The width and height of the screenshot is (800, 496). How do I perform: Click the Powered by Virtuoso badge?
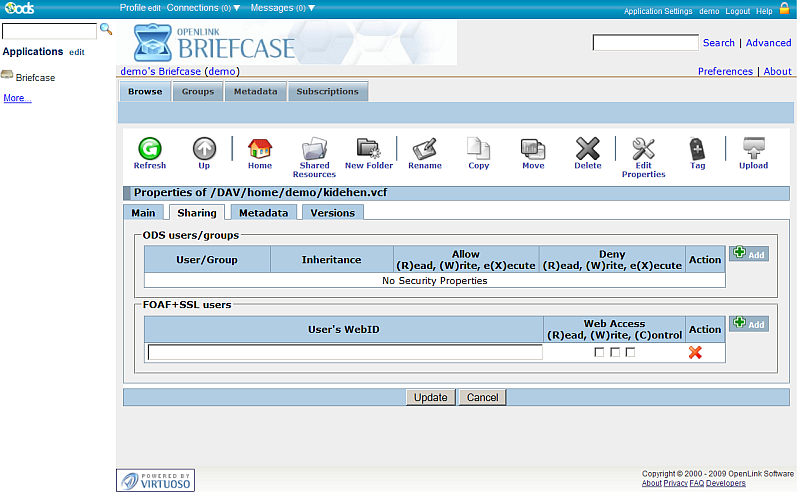pyautogui.click(x=156, y=480)
